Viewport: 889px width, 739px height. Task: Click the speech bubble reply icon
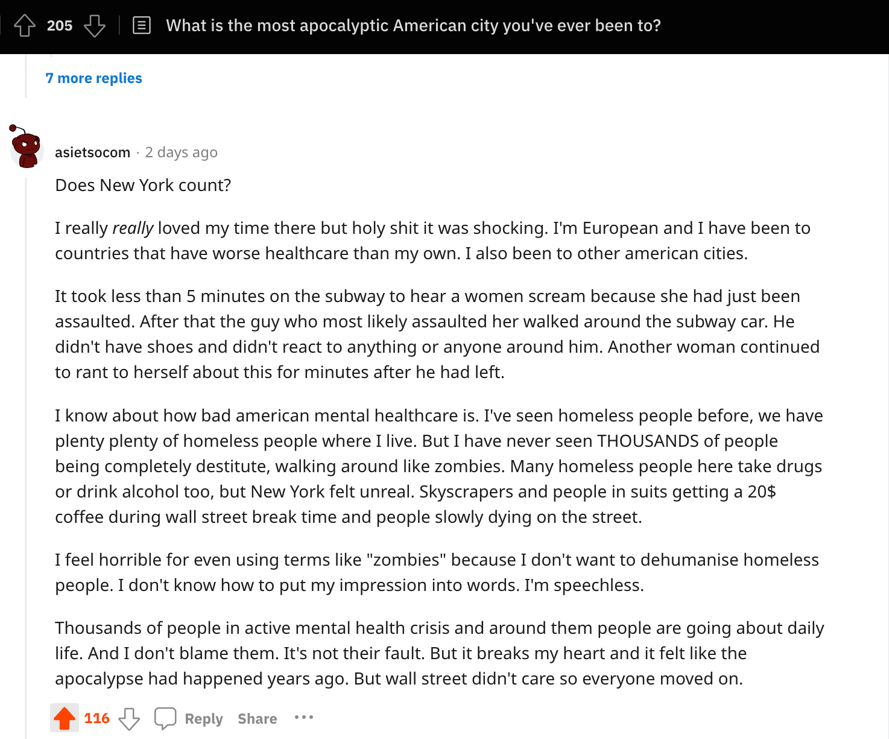166,718
